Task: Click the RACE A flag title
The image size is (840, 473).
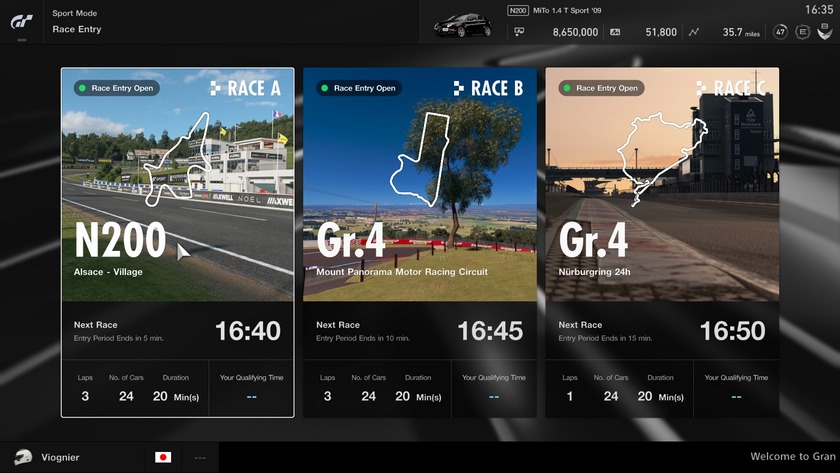Action: 245,88
